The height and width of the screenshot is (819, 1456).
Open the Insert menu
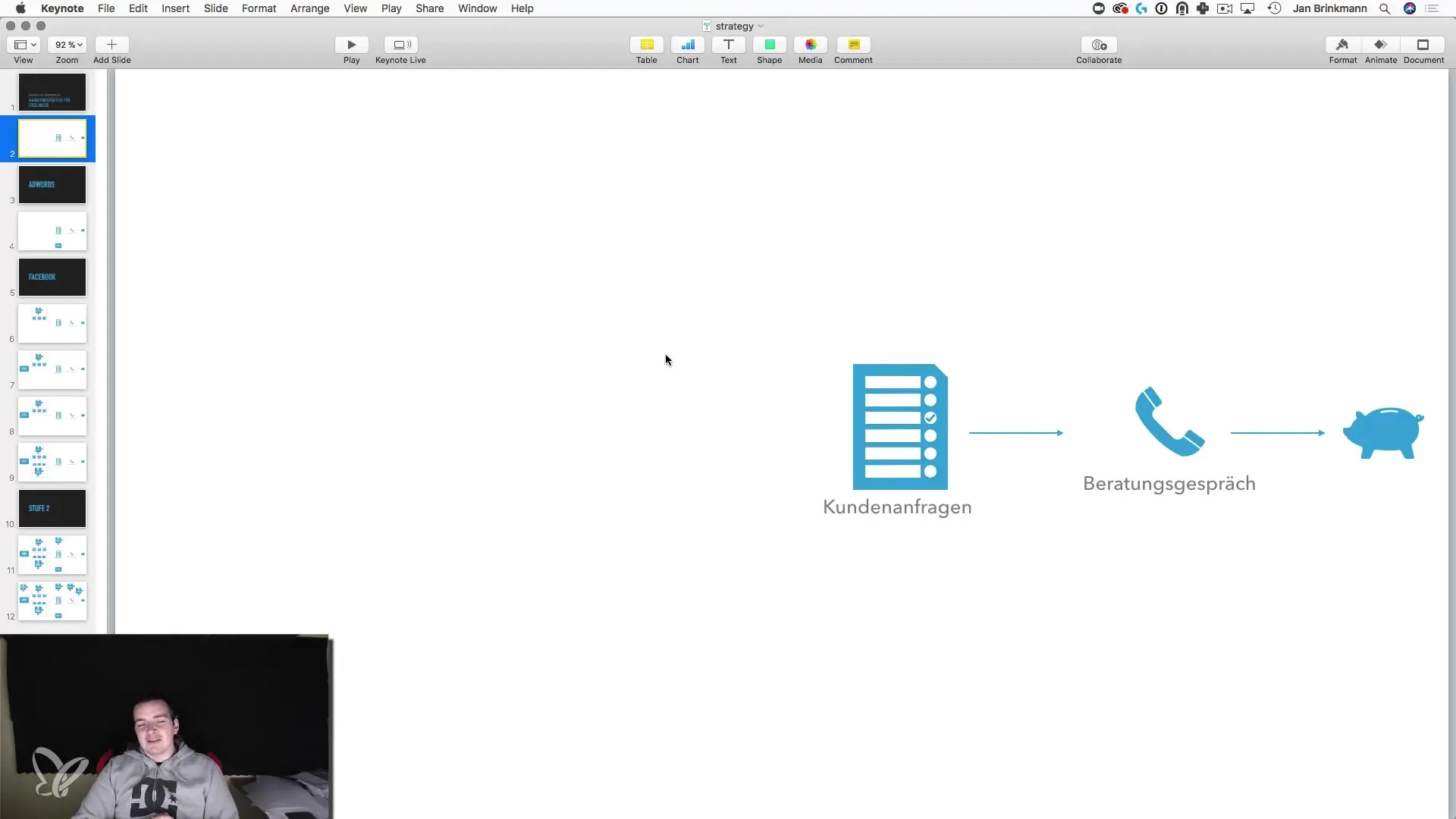pyautogui.click(x=175, y=8)
